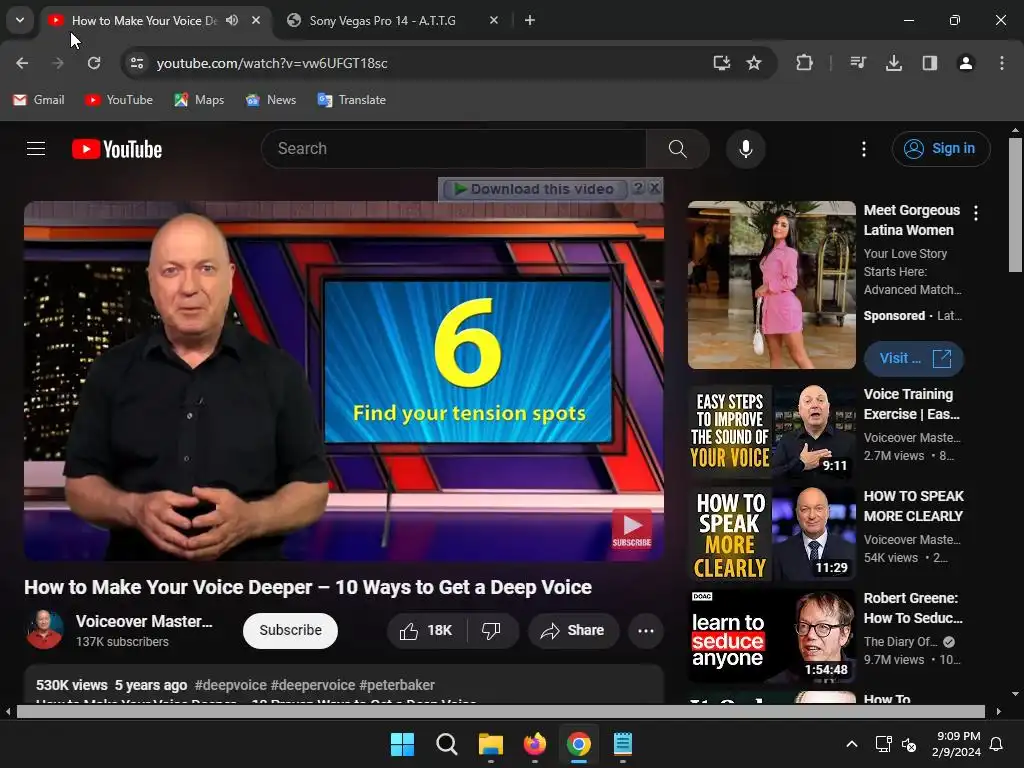Open the tab search dropdown arrow
The width and height of the screenshot is (1024, 768).
[20, 20]
